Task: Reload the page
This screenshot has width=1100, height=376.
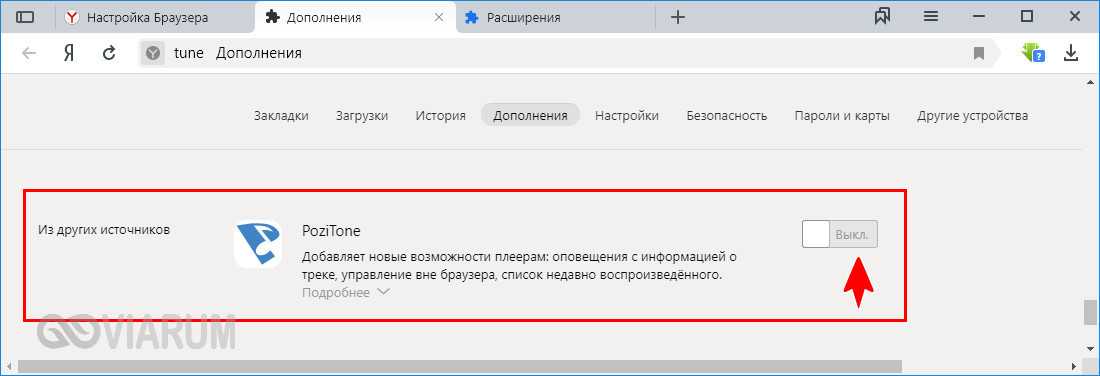Action: click(x=109, y=53)
